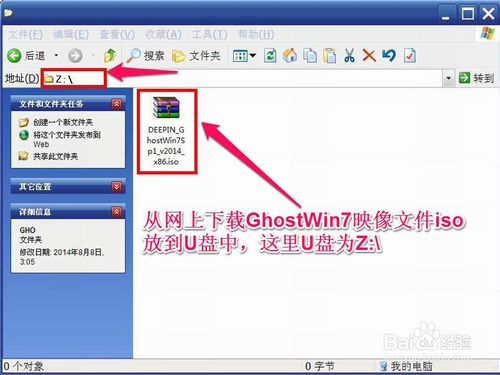Click the Back (后退) arrow button

(x=26, y=55)
